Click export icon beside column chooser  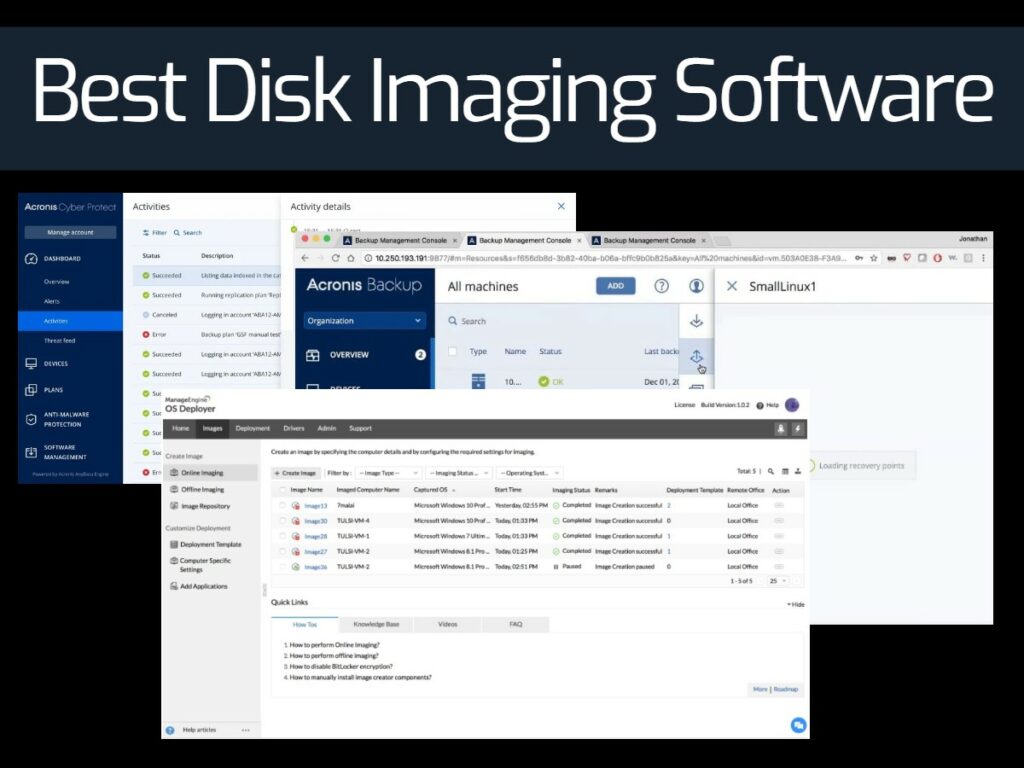(x=798, y=472)
